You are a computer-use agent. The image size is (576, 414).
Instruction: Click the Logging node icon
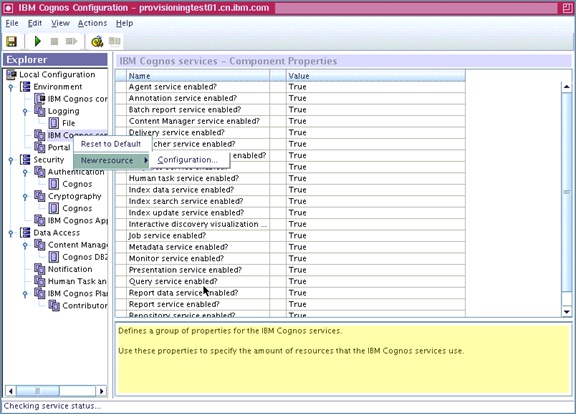39,111
